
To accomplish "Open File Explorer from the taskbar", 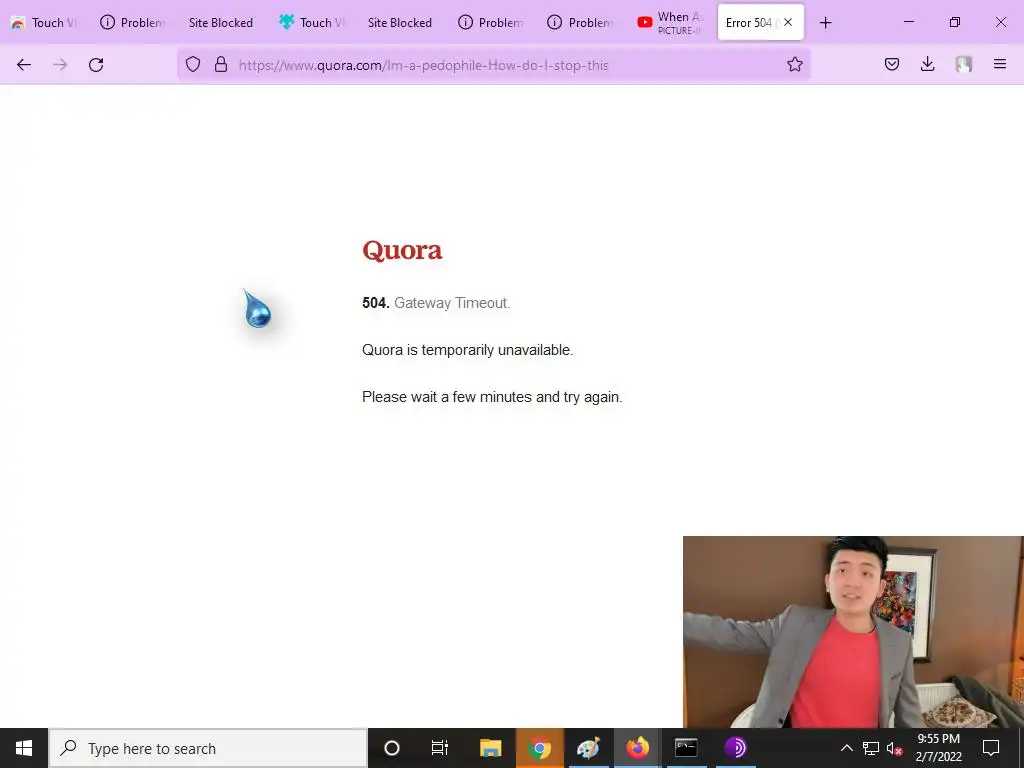I will pyautogui.click(x=490, y=748).
